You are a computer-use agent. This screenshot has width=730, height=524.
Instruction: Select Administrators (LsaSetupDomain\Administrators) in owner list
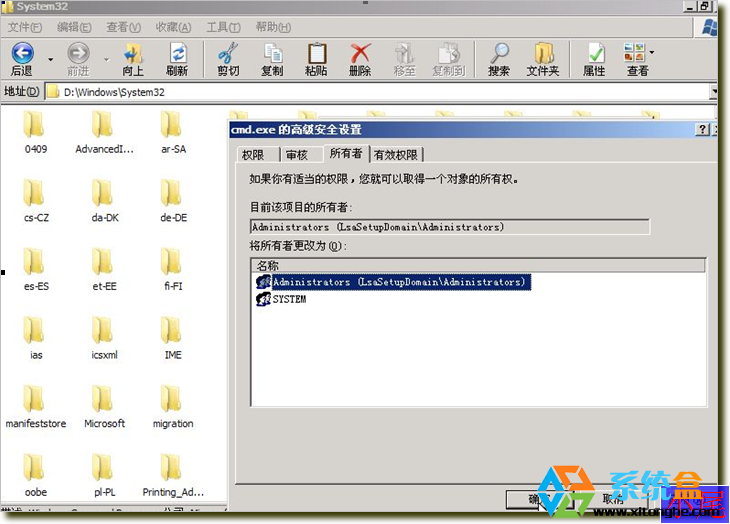(x=393, y=282)
